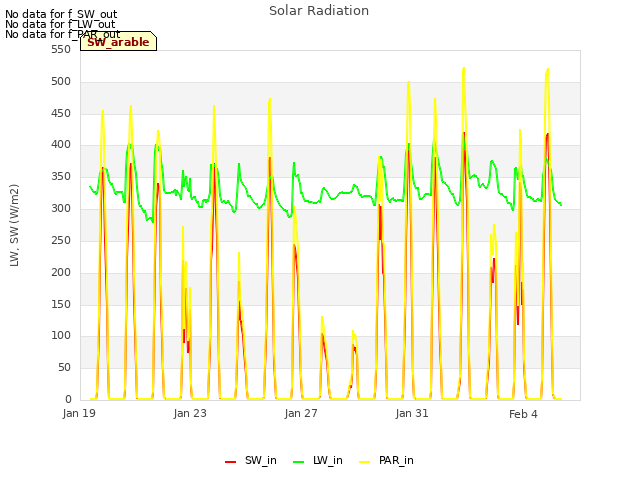Image resolution: width=640 pixels, height=480 pixels.
Task: Click the Jan 31 x-axis tick label
Action: tap(412, 413)
